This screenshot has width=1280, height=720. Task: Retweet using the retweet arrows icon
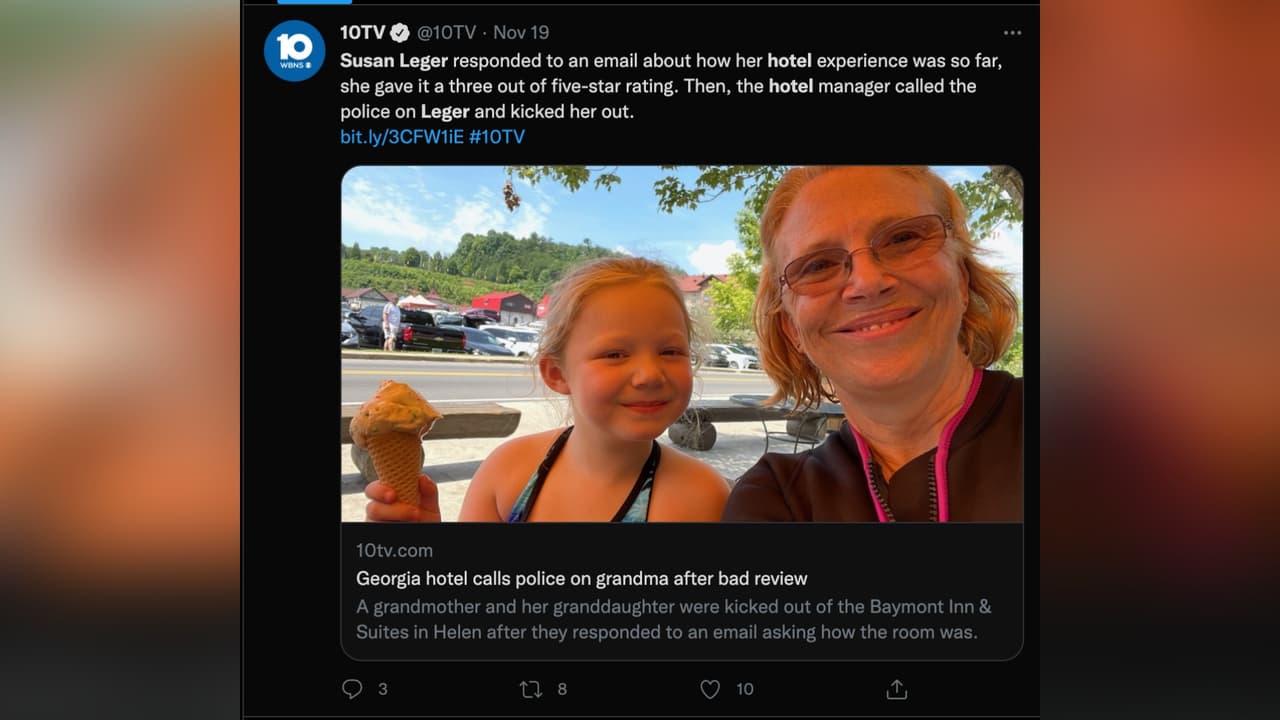coord(530,689)
